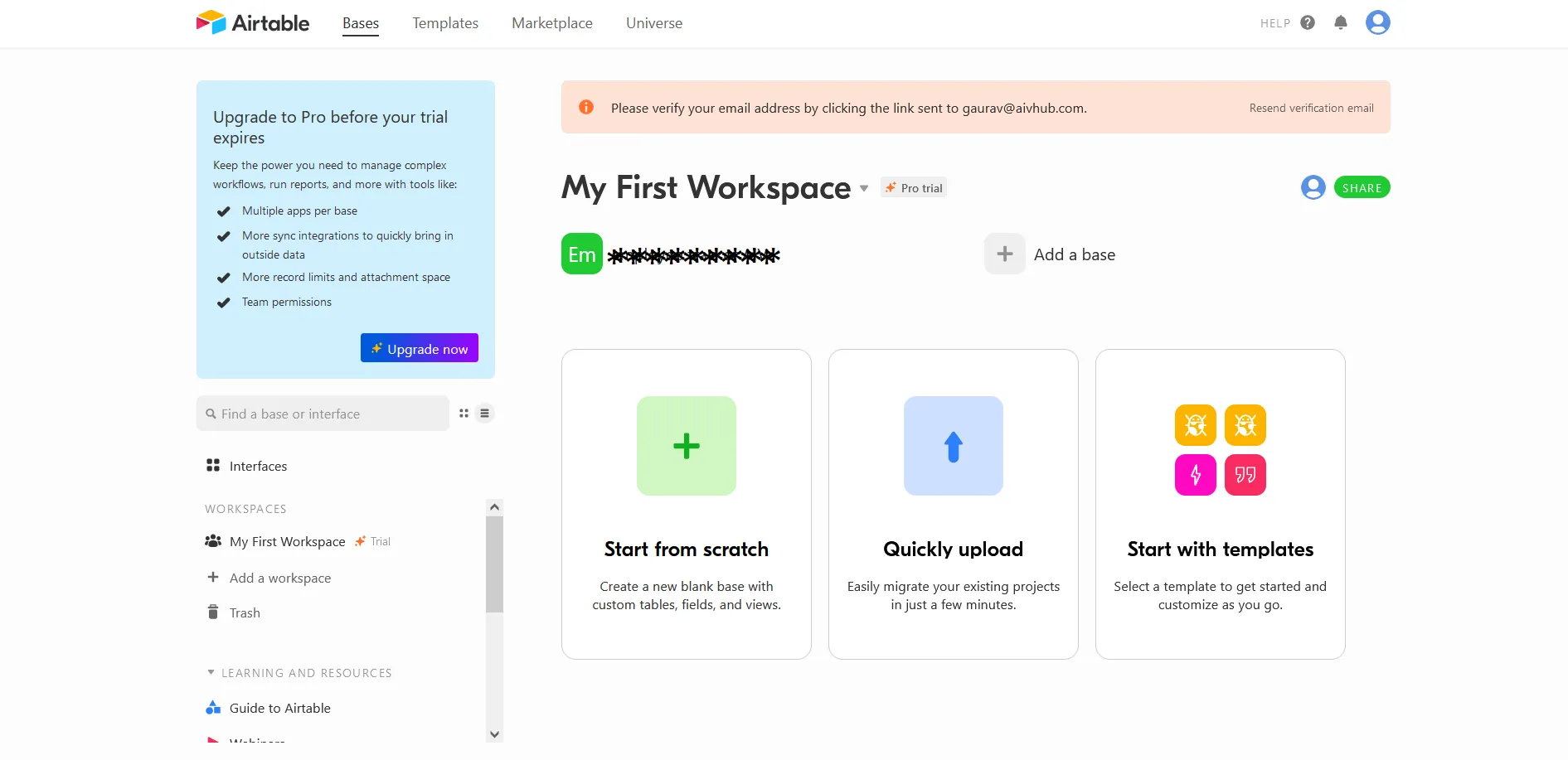Go to Marketplace tab

point(552,23)
